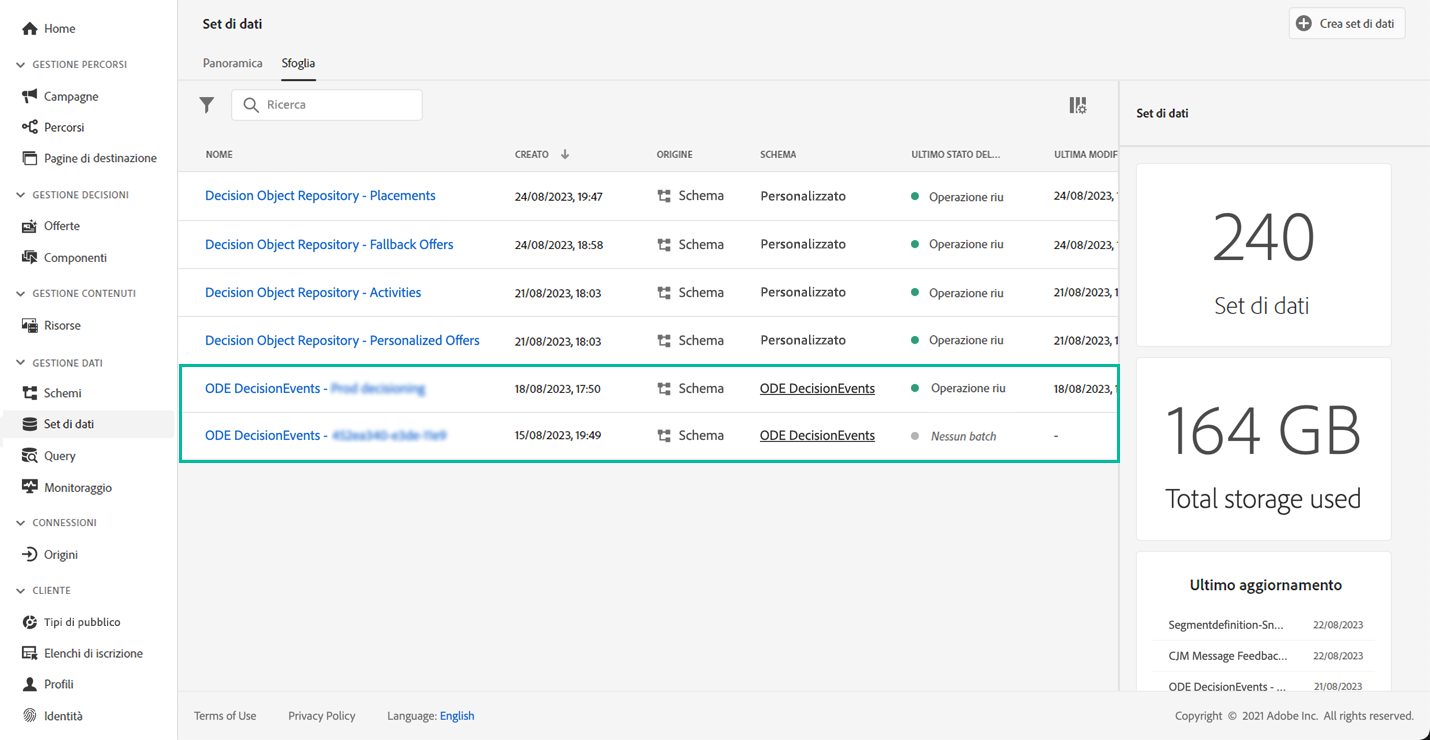Viewport: 1430px width, 740px height.
Task: Click the 24/08/2023, 19:47 creation date
Action: click(x=559, y=197)
